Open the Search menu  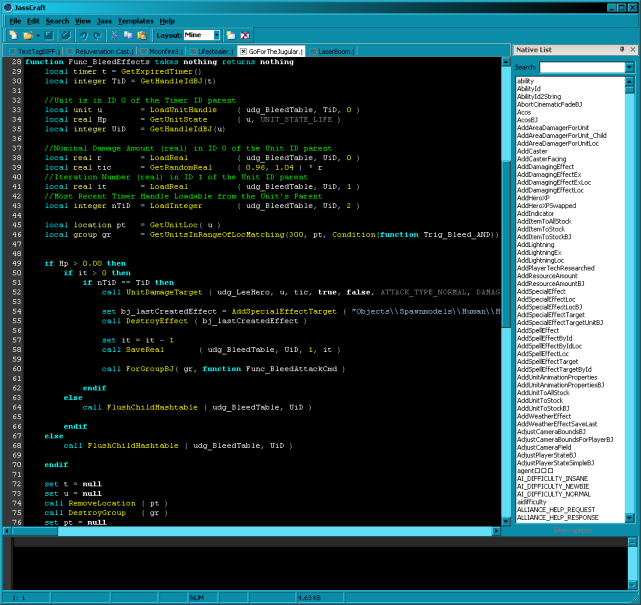(x=57, y=21)
